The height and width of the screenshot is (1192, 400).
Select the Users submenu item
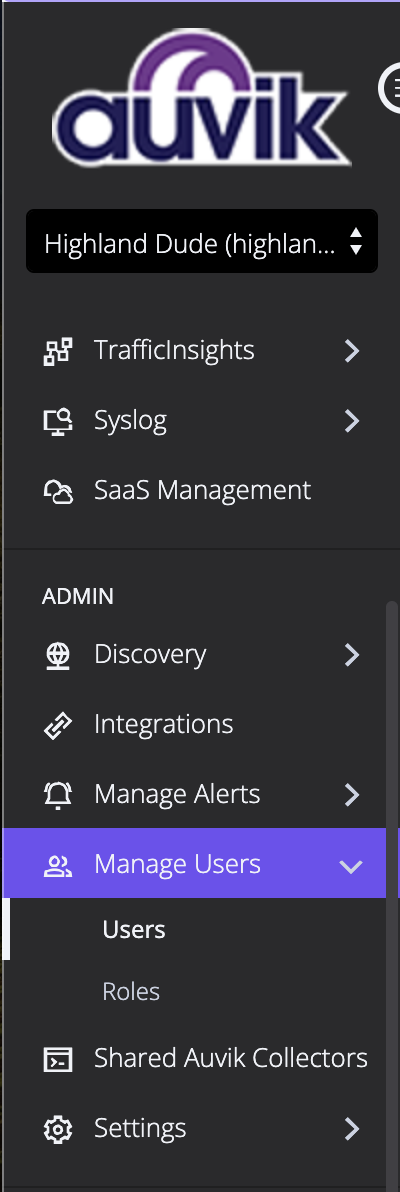pyautogui.click(x=134, y=929)
